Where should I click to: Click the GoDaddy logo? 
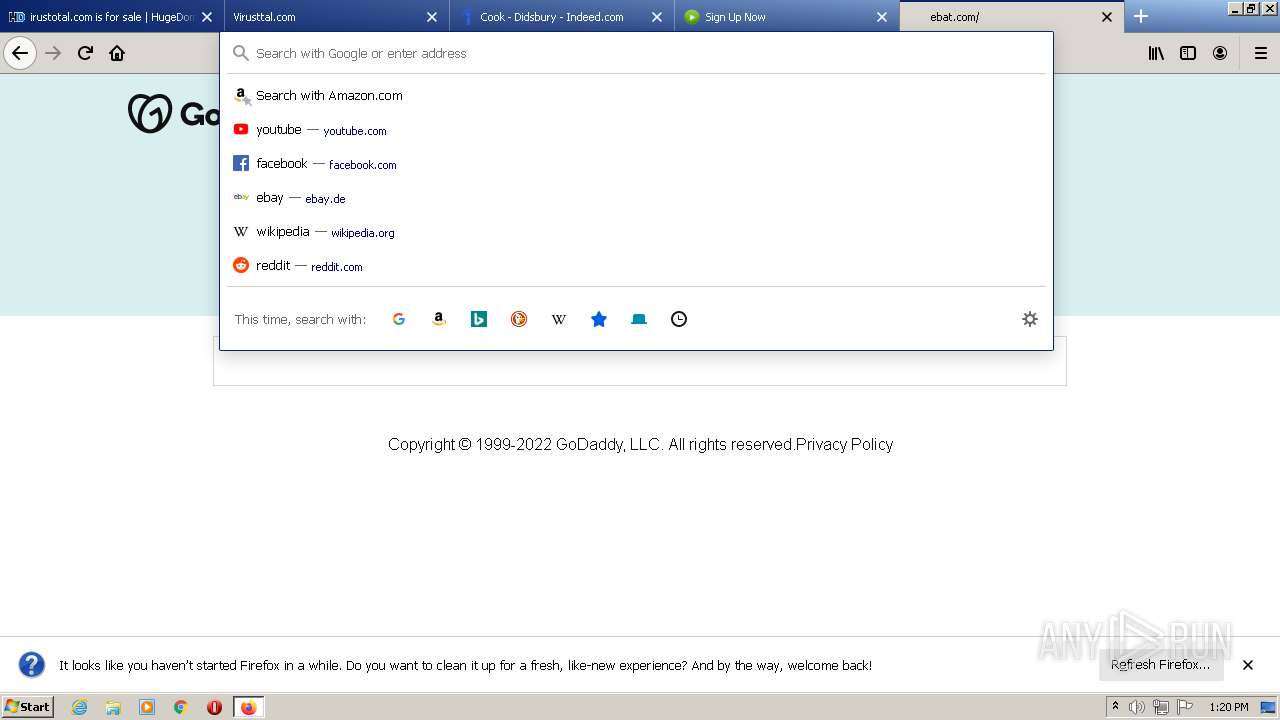173,113
